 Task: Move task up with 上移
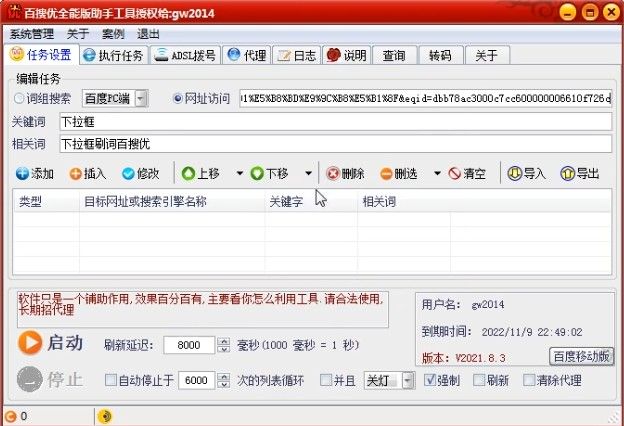(x=201, y=174)
